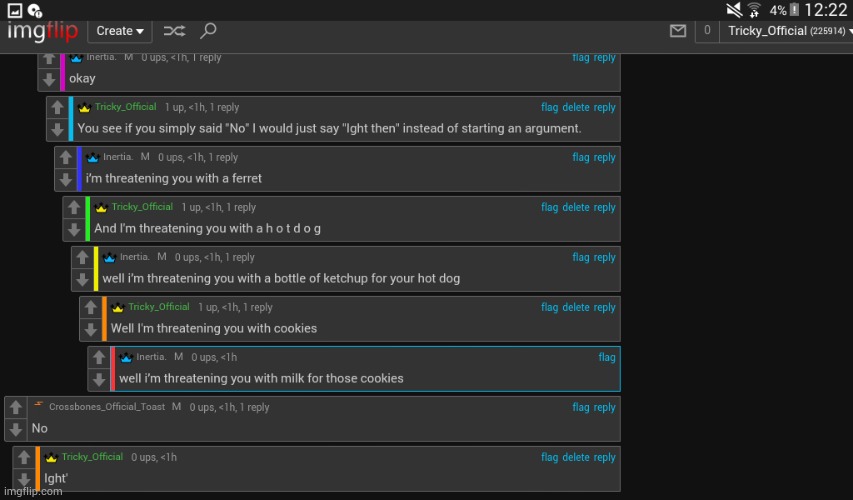
Task: Open the search magnifier icon
Action: [x=208, y=31]
